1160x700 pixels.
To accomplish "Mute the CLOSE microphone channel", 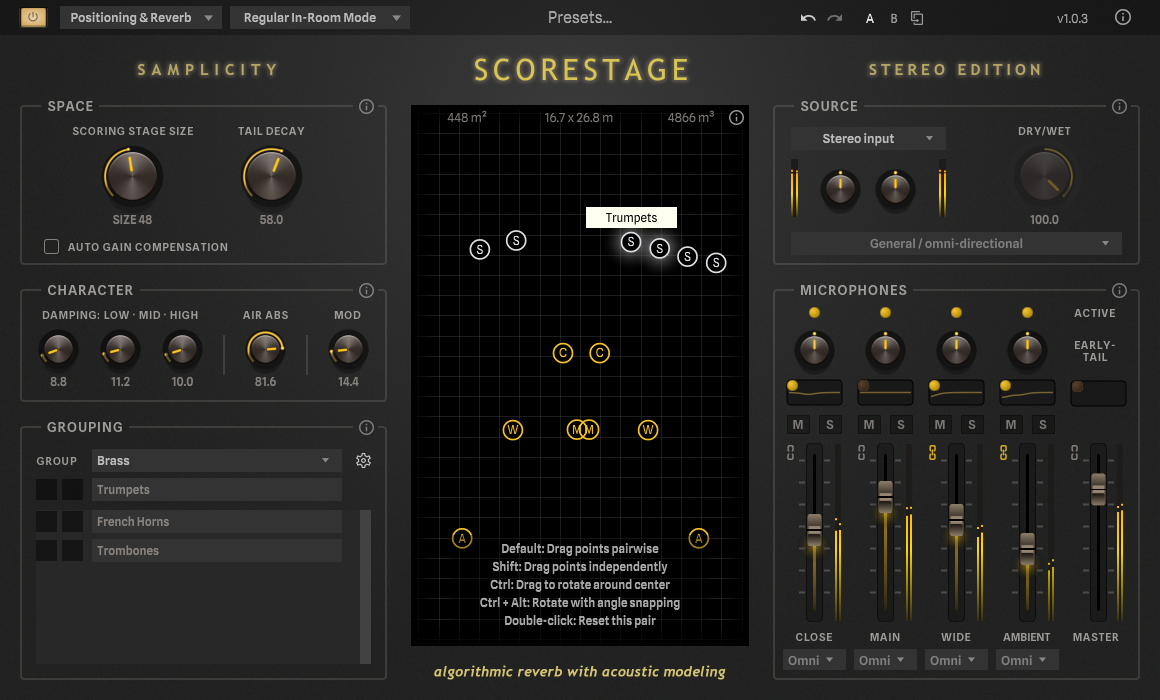I will click(x=798, y=424).
